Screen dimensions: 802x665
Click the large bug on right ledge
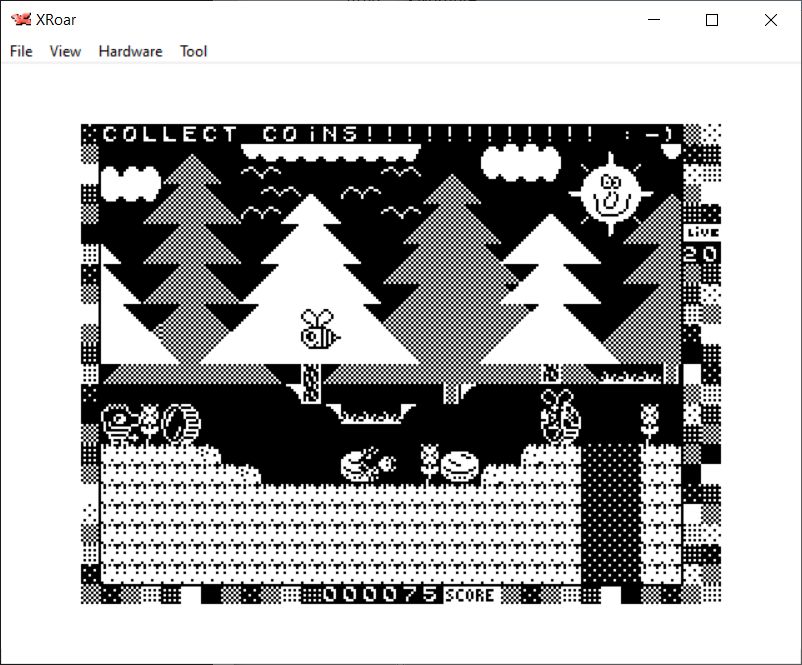(x=559, y=416)
